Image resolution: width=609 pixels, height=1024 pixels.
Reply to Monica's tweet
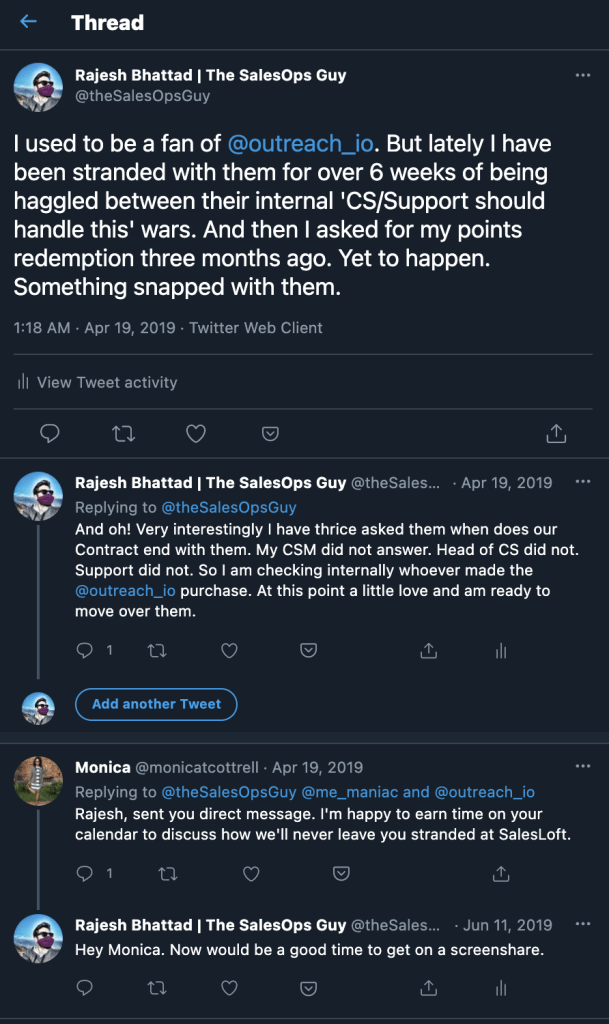point(85,873)
